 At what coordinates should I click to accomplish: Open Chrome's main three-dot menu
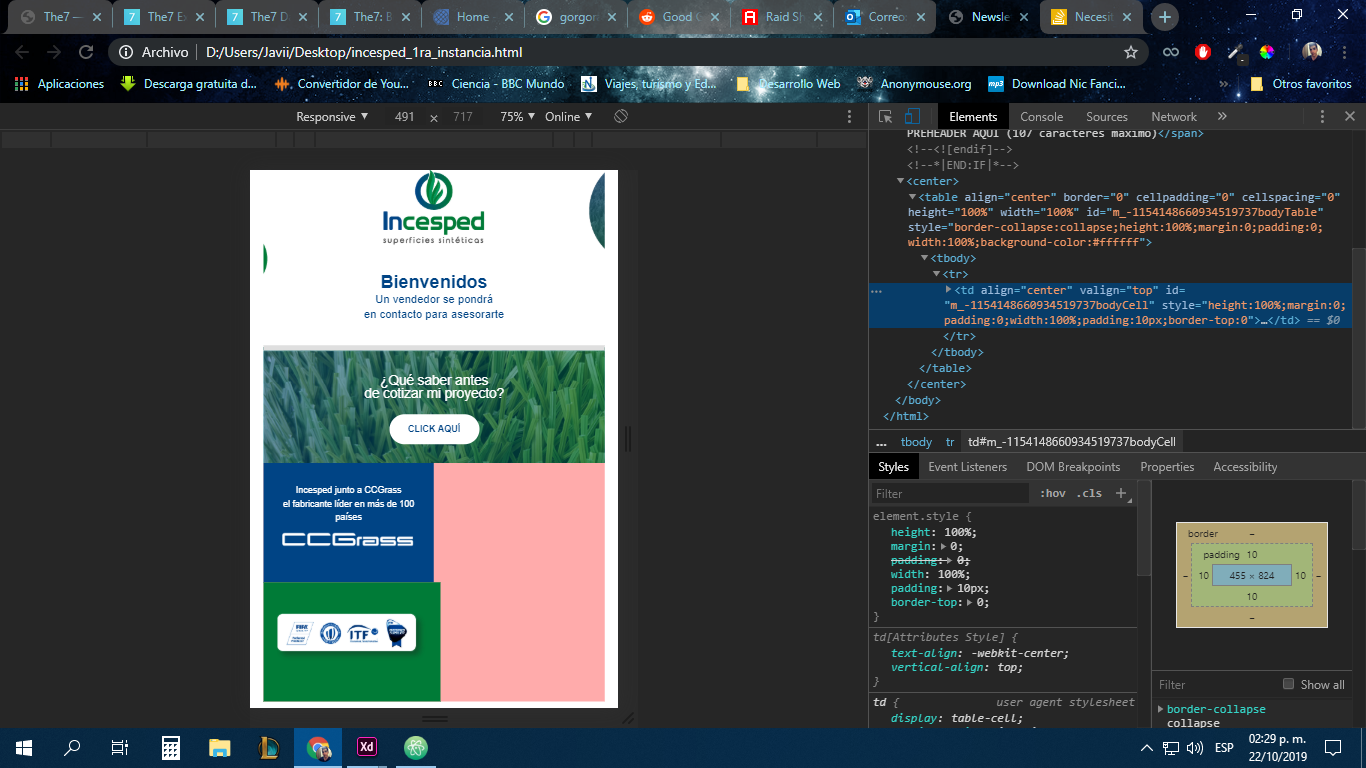point(1345,52)
